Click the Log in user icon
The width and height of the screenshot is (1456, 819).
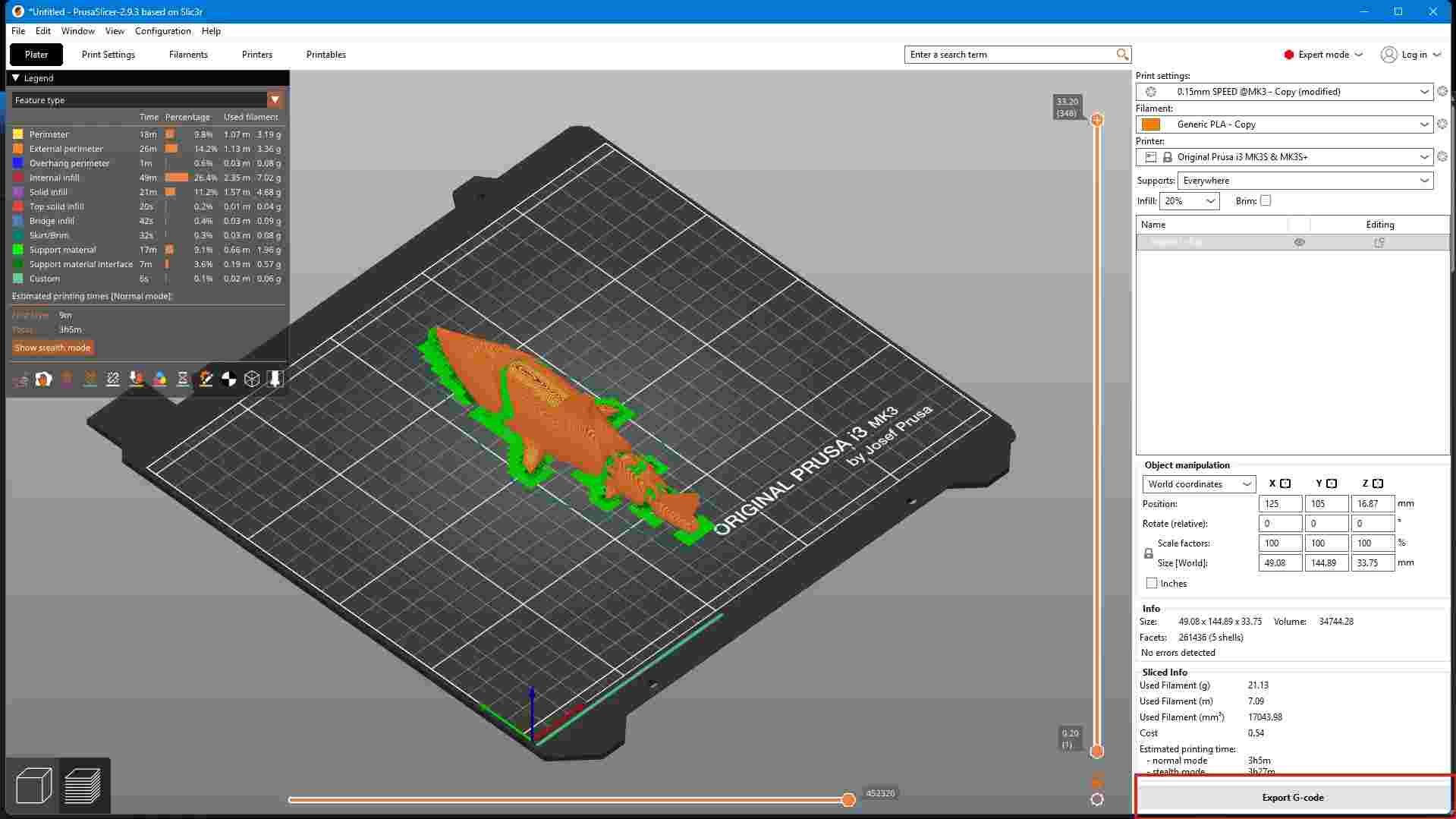[1389, 55]
